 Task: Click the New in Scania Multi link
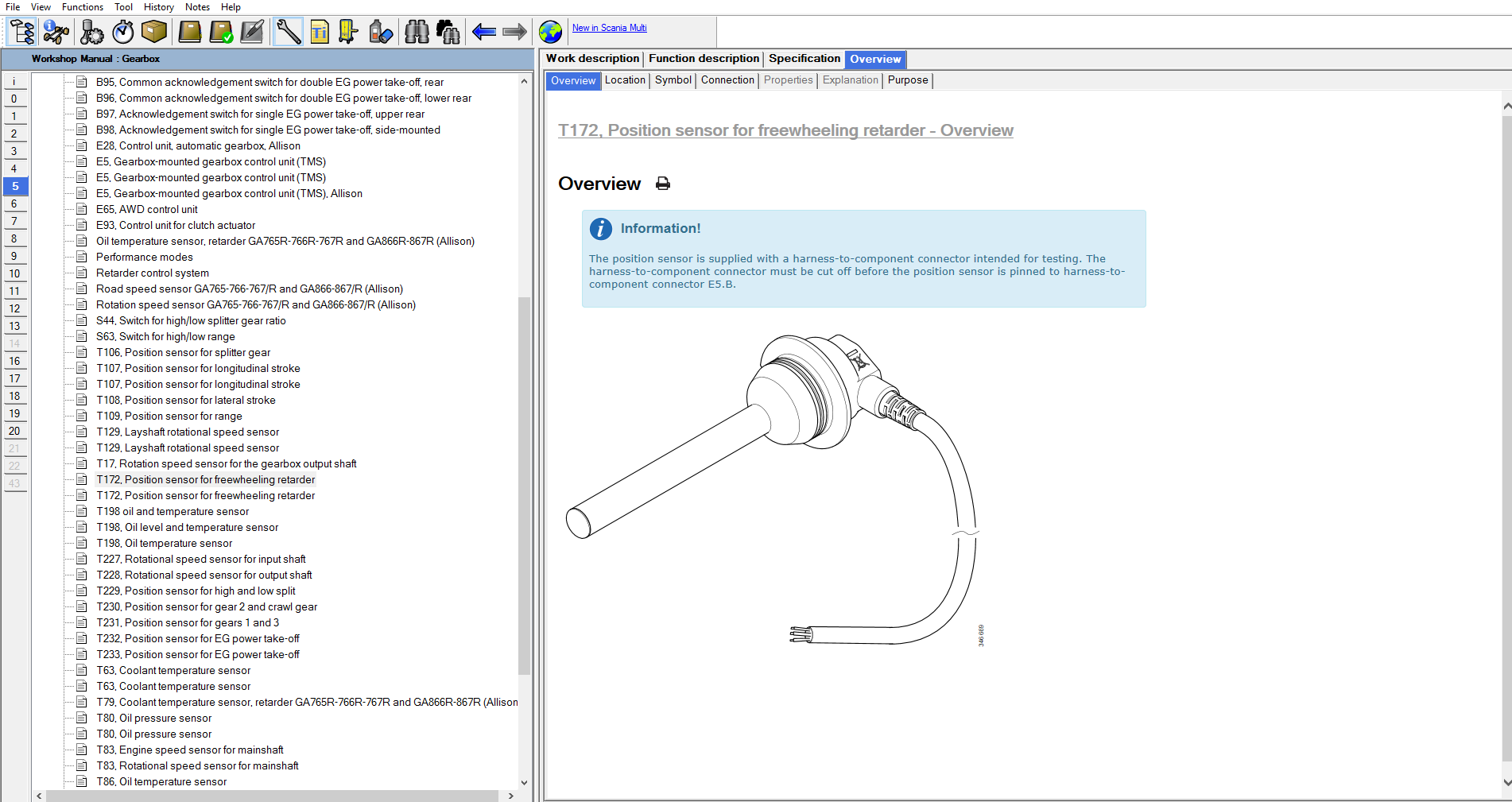(610, 28)
